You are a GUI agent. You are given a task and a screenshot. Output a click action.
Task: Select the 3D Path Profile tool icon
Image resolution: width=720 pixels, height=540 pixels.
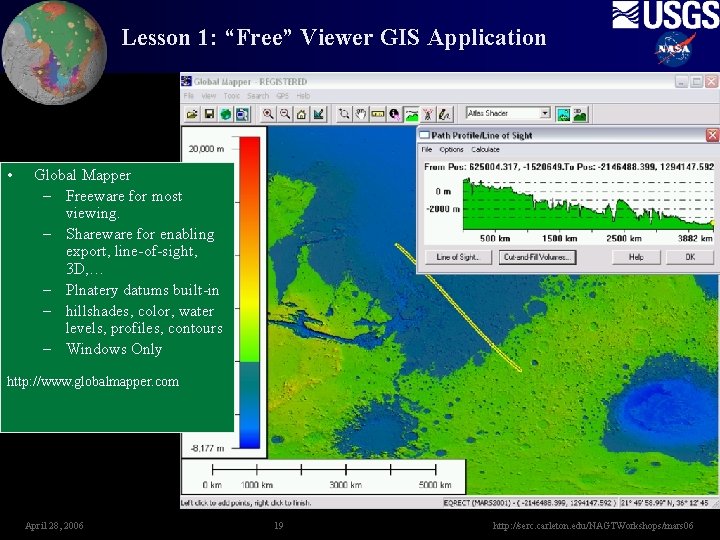pos(411,114)
